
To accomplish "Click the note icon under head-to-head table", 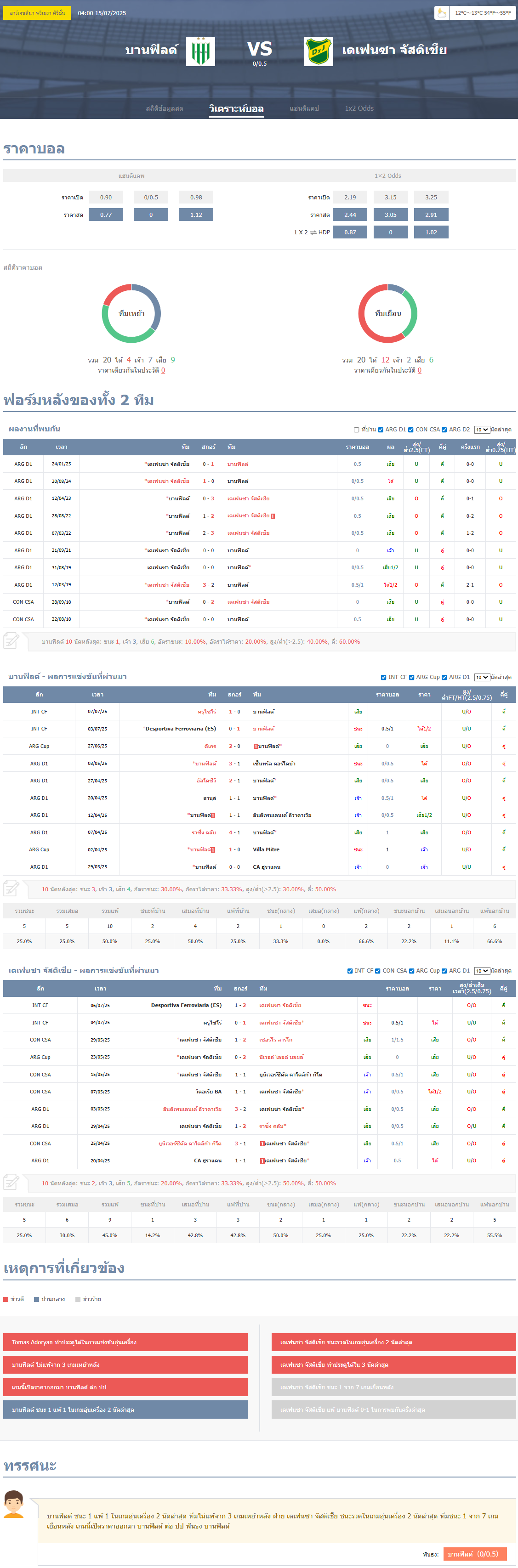I will 11,641.
